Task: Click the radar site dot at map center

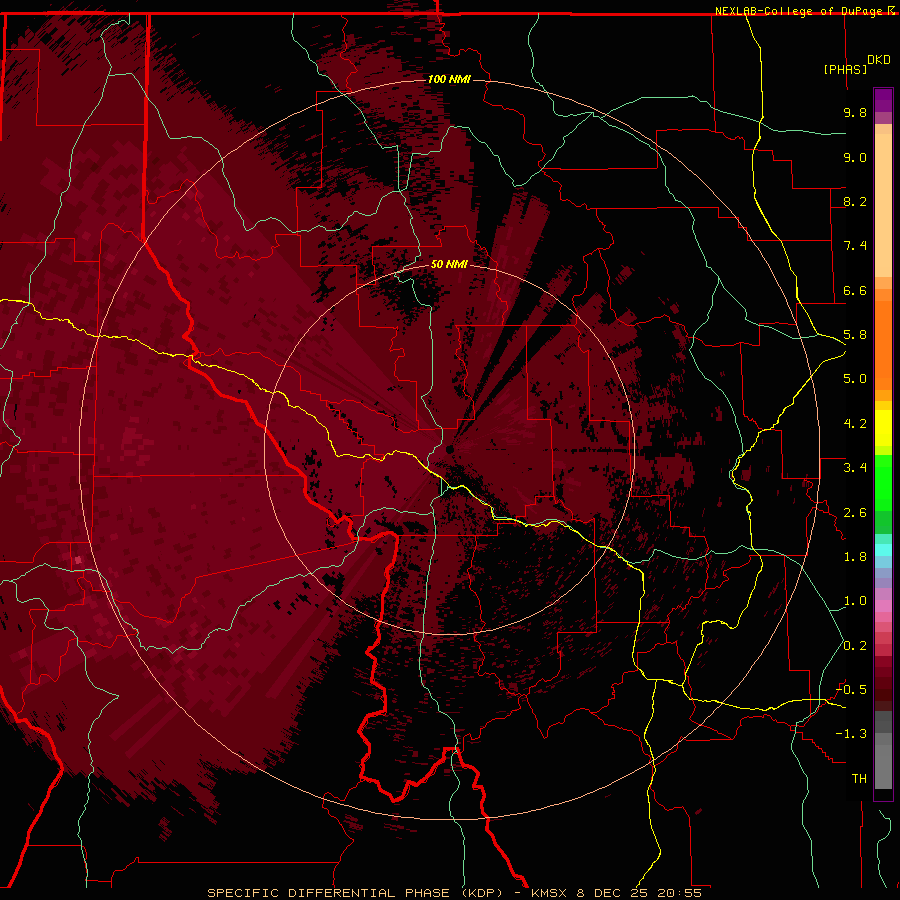Action: tap(449, 449)
